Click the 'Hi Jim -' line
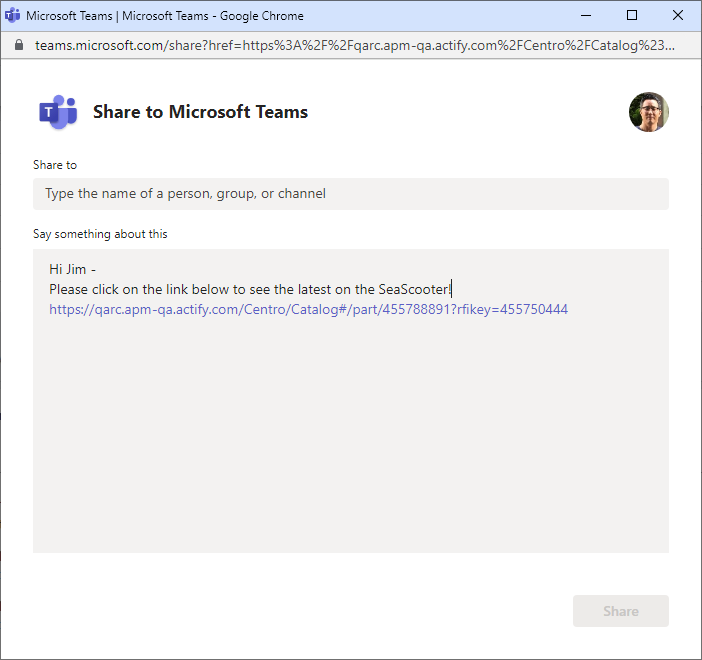This screenshot has height=660, width=702. click(x=72, y=270)
